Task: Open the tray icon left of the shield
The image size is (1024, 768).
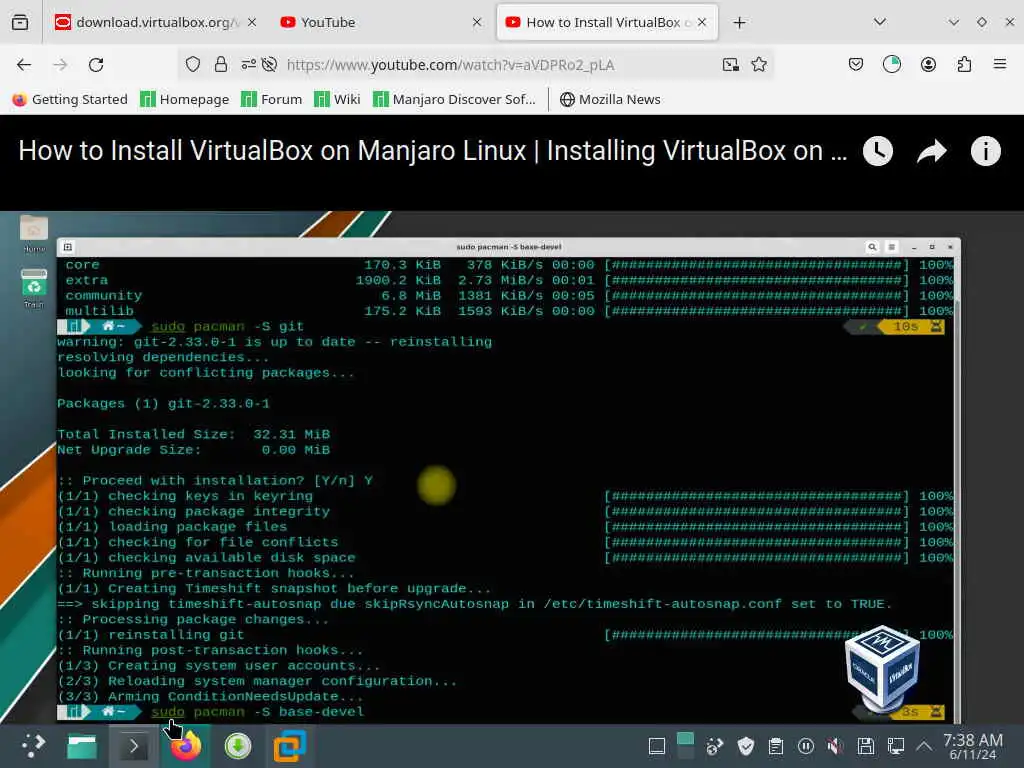Action: [715, 746]
